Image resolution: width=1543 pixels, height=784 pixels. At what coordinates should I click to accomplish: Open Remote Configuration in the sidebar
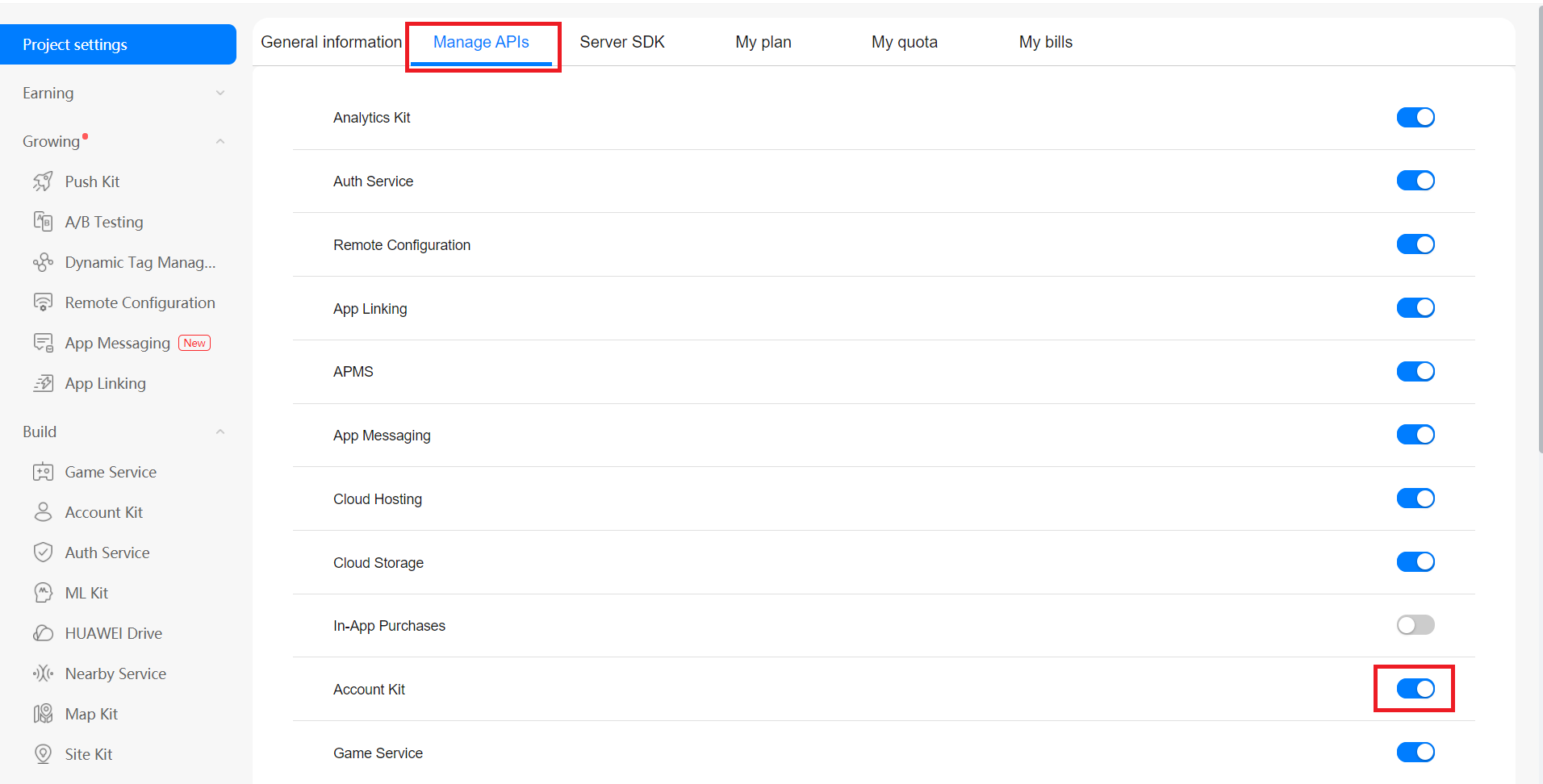point(140,302)
